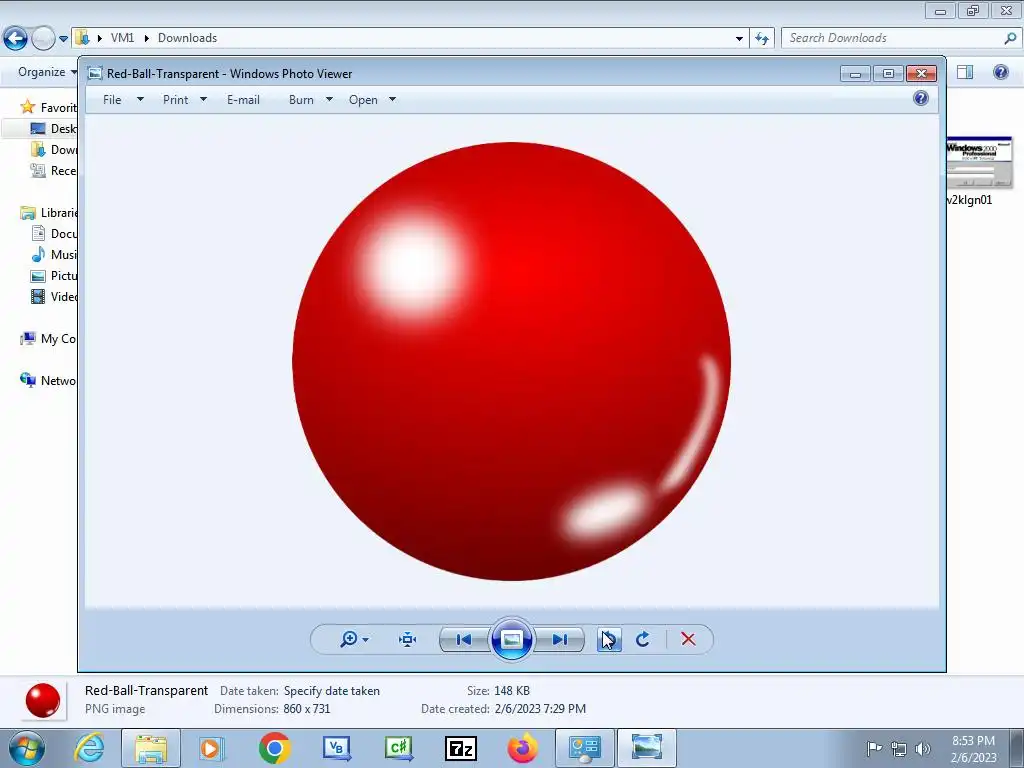Select the v2klgn01 file thumbnail in Explorer
This screenshot has width=1024, height=768.
(979, 163)
